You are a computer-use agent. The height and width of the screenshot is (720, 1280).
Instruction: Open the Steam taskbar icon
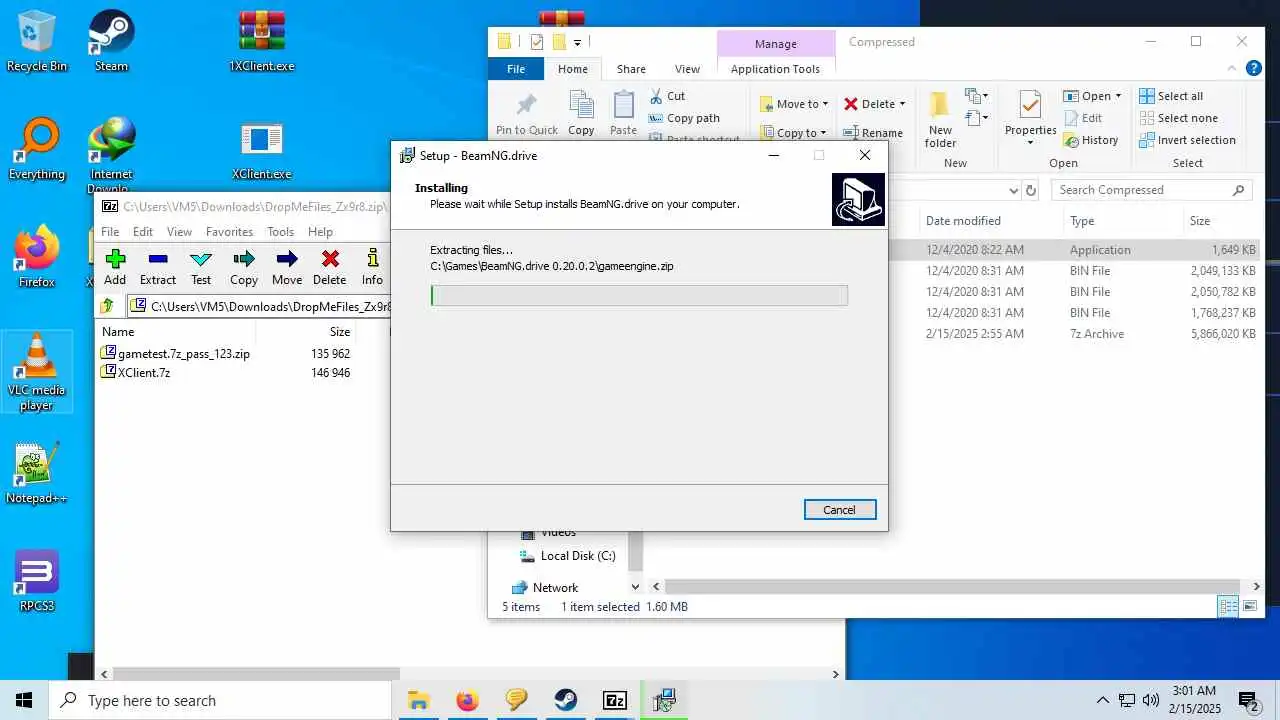[566, 700]
